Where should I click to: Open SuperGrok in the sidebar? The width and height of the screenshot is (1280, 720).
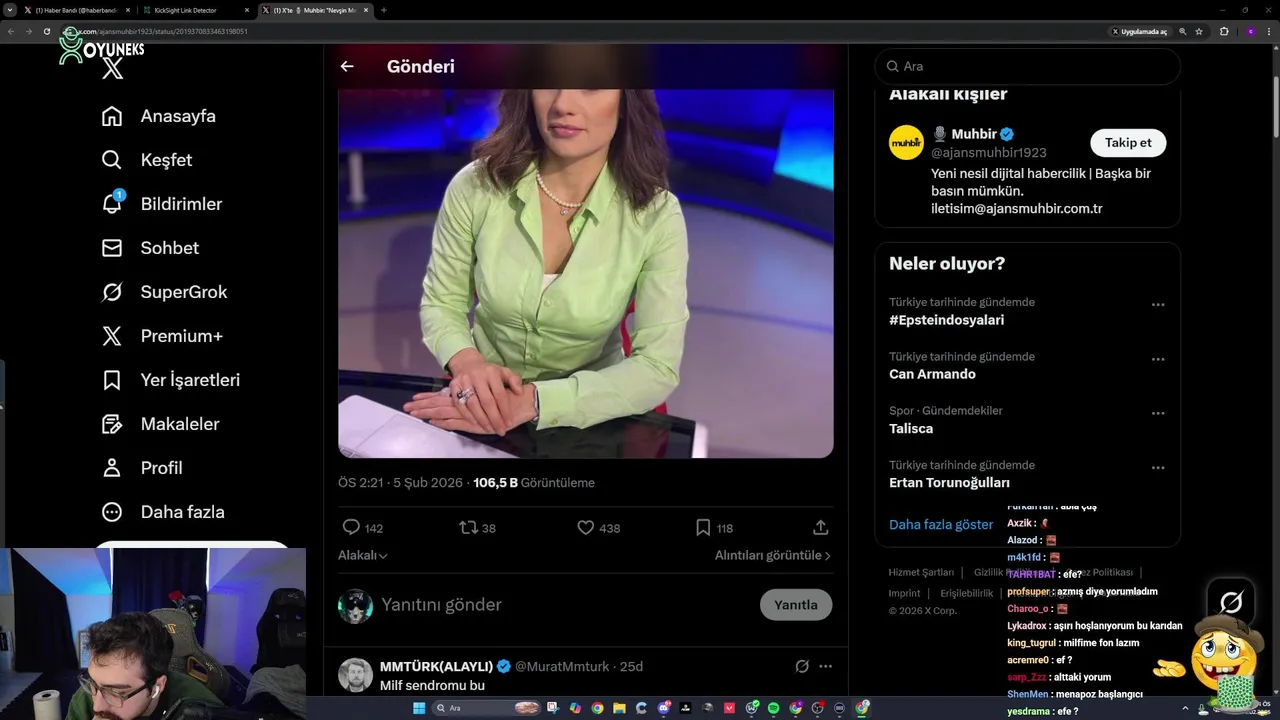(164, 292)
